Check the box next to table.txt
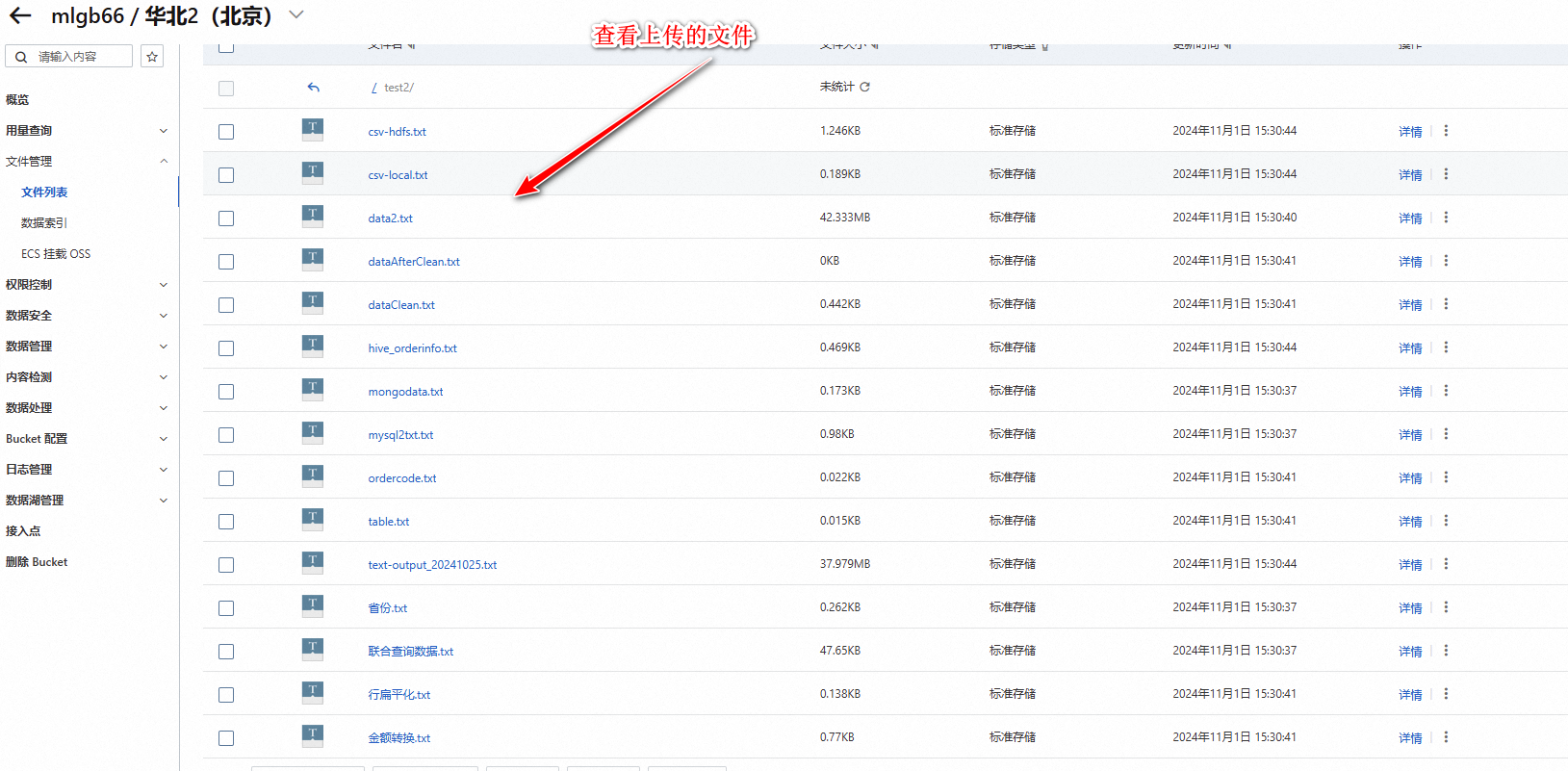 click(226, 522)
